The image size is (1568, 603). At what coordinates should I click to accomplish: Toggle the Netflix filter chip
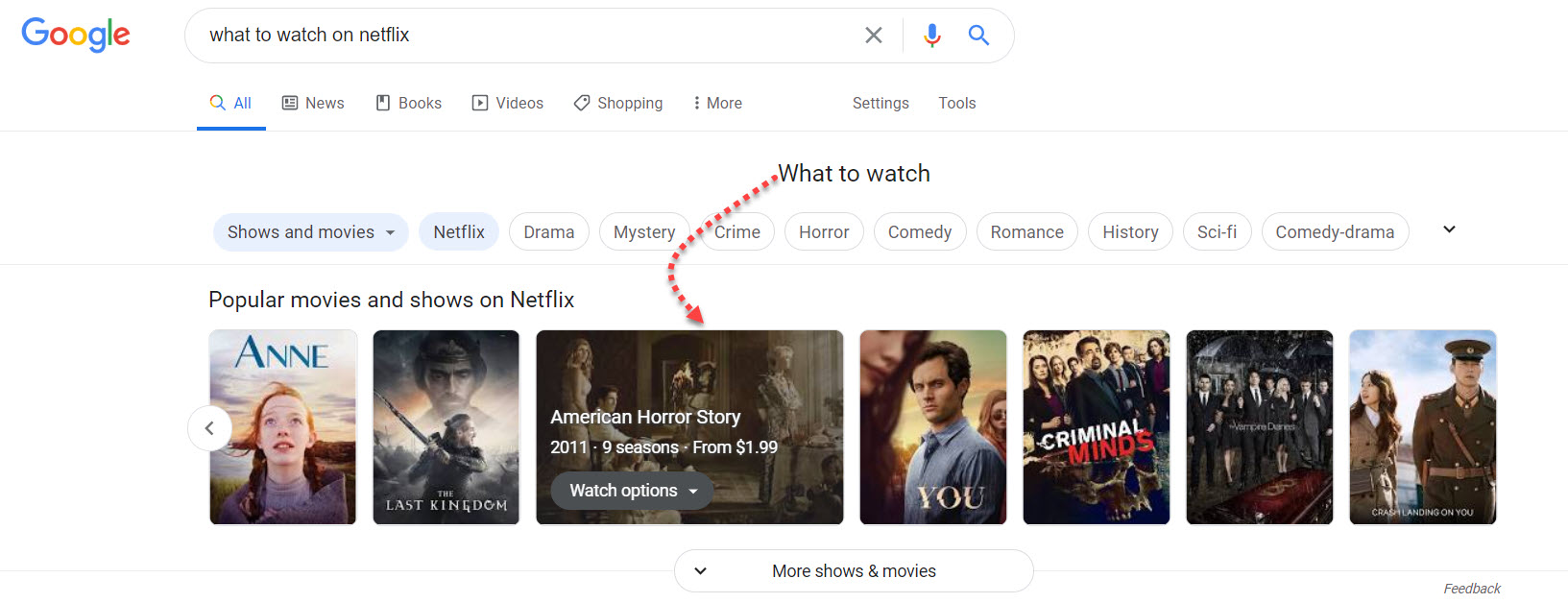pyautogui.click(x=459, y=232)
